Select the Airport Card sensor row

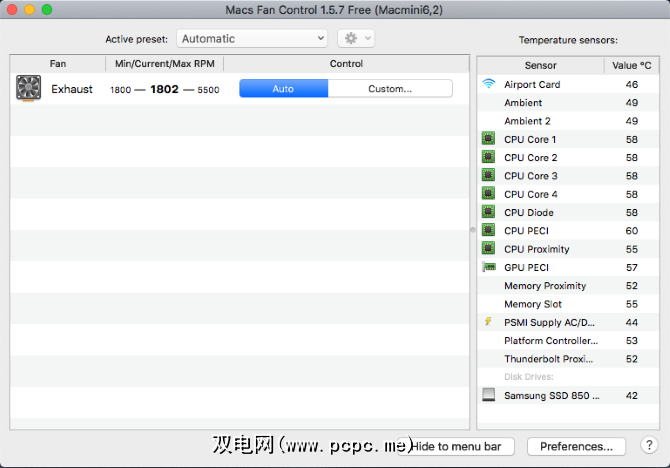(x=568, y=84)
